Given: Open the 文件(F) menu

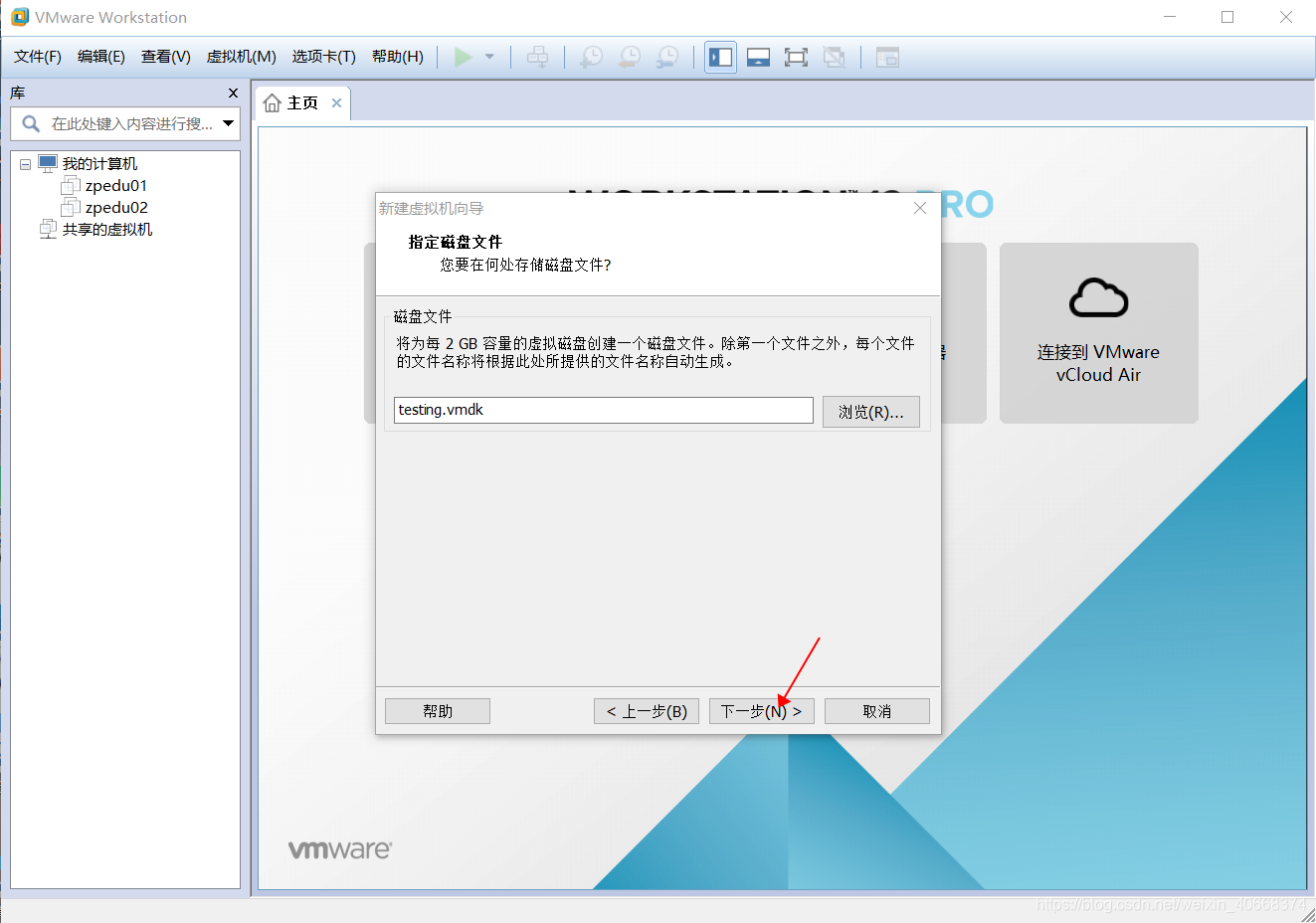Looking at the screenshot, I should [38, 57].
